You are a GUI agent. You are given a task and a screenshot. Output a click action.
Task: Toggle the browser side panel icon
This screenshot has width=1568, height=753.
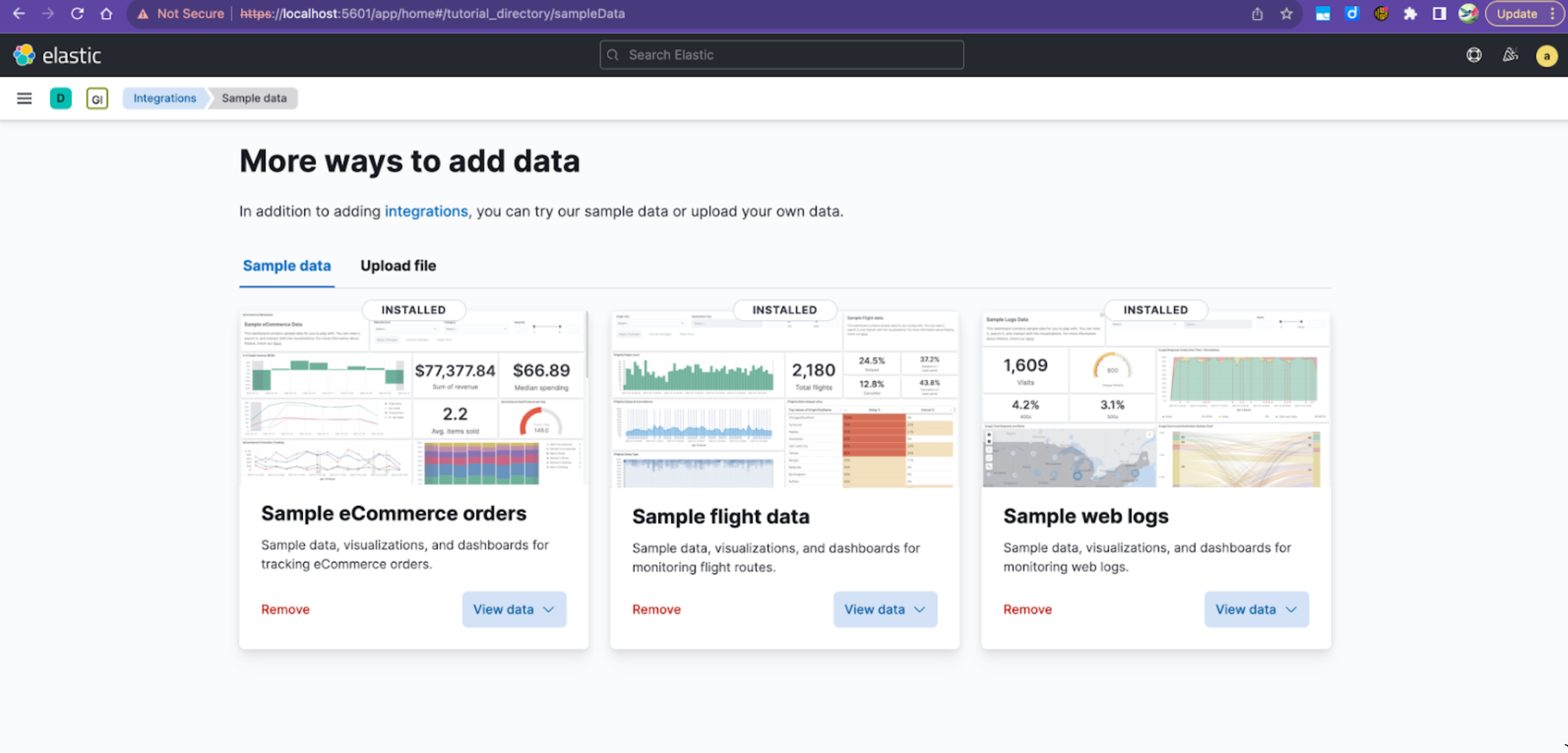1440,13
